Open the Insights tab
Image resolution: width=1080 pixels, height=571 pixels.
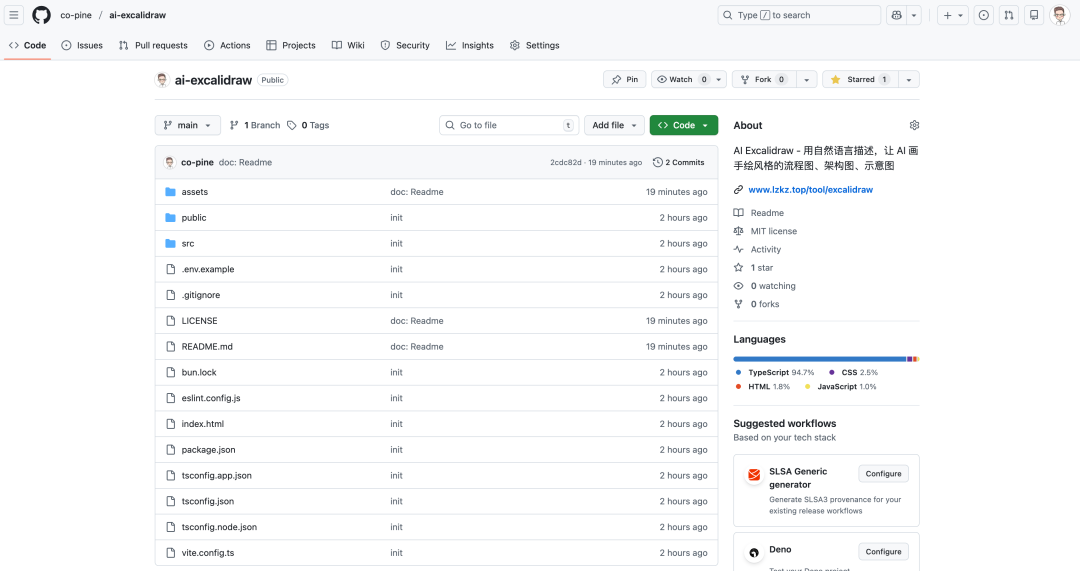tap(470, 45)
